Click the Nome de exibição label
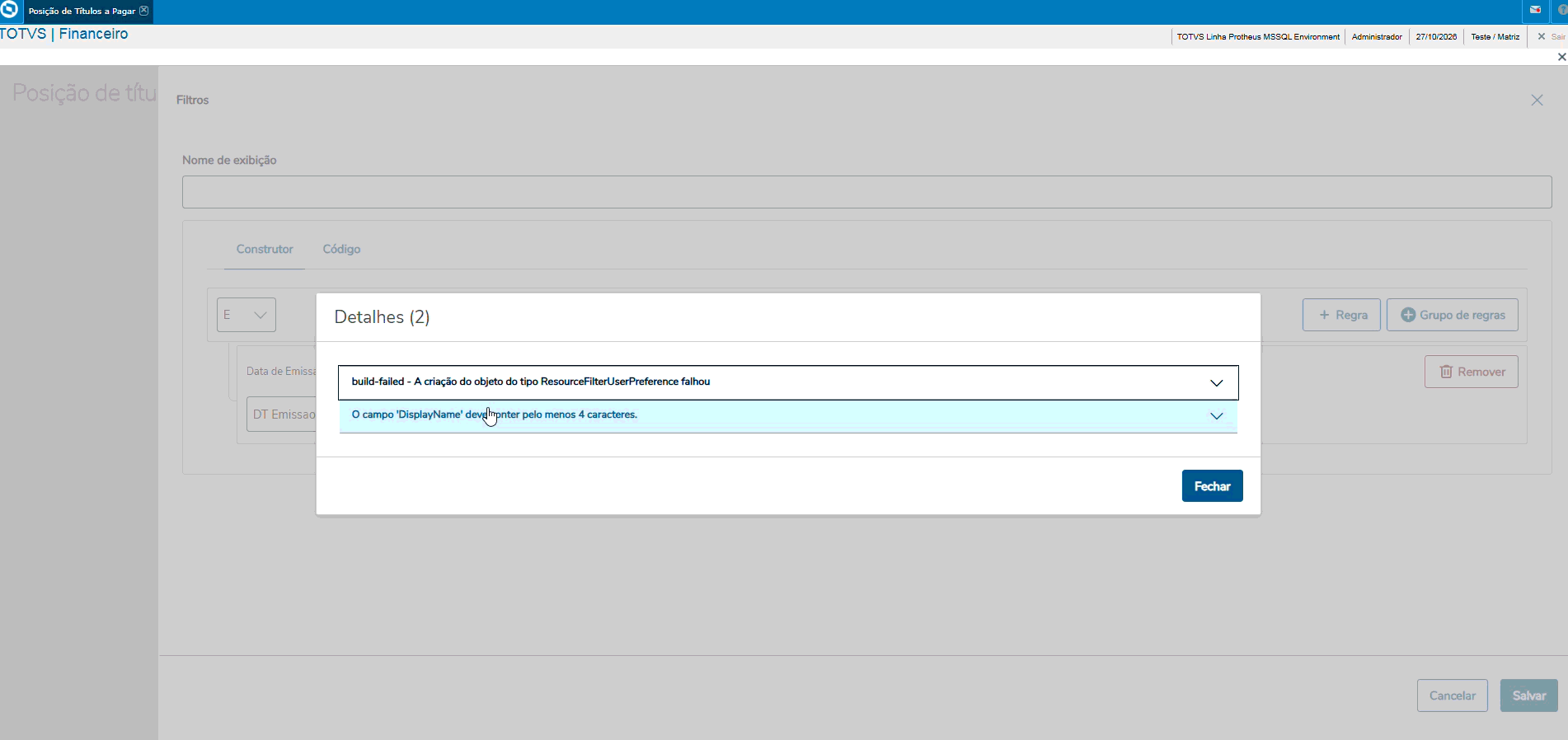The height and width of the screenshot is (740, 1568). [x=229, y=160]
